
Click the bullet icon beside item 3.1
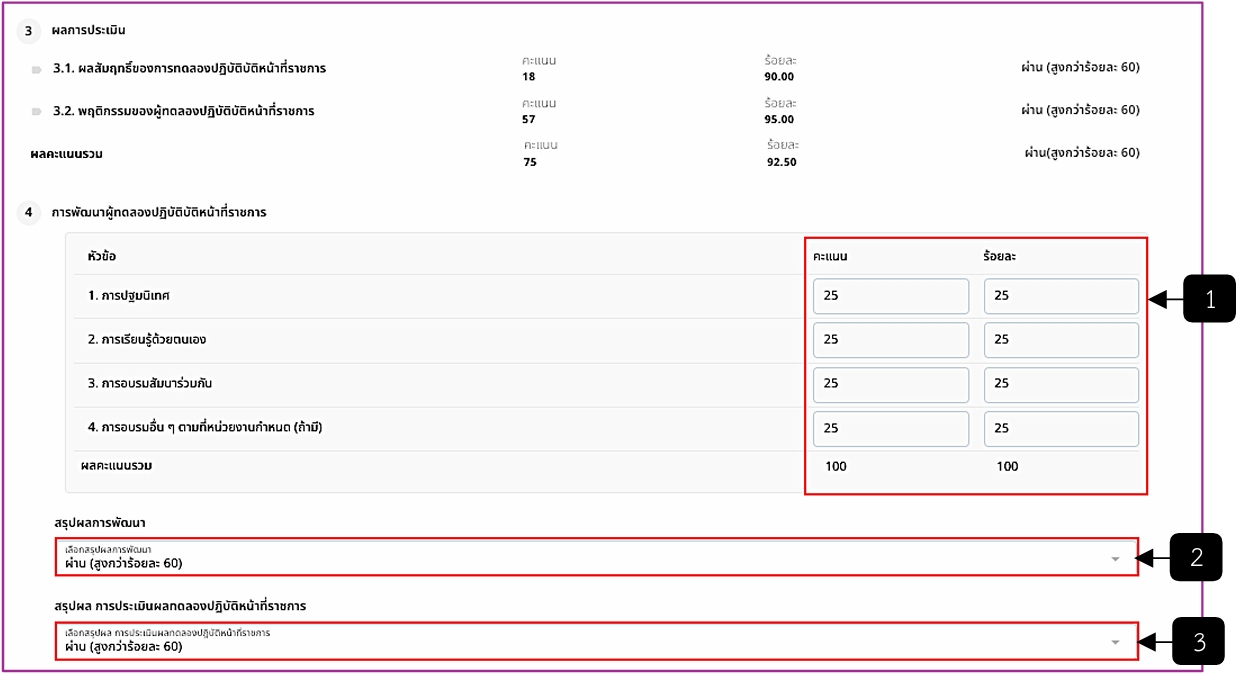[36, 69]
